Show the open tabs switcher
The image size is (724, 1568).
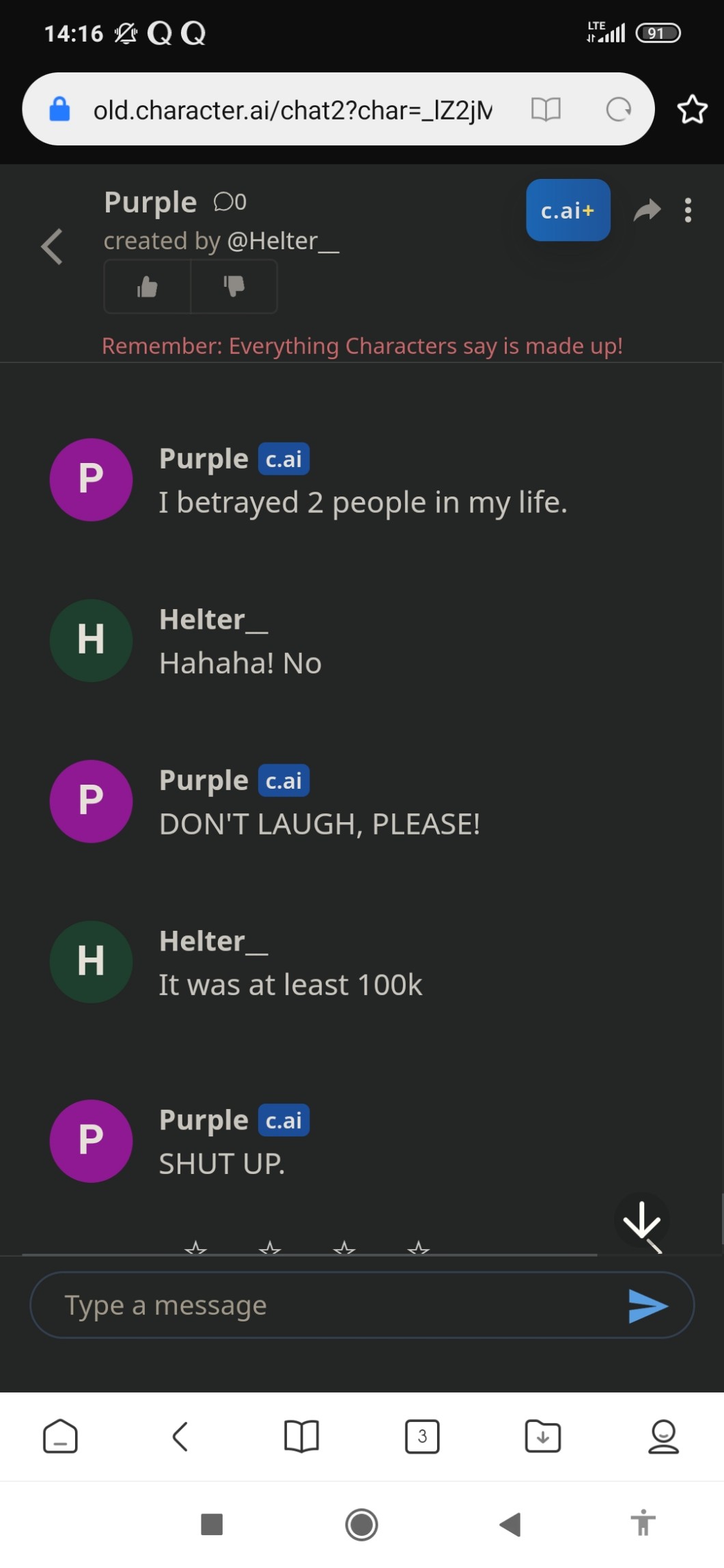pyautogui.click(x=422, y=1436)
